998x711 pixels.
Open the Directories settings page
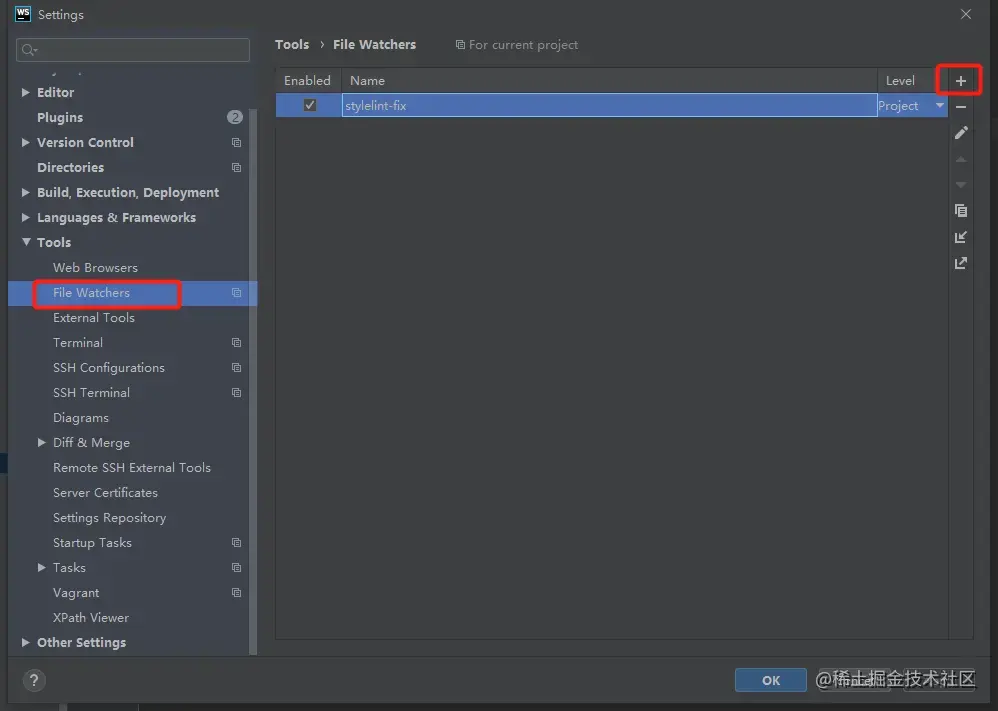point(71,167)
